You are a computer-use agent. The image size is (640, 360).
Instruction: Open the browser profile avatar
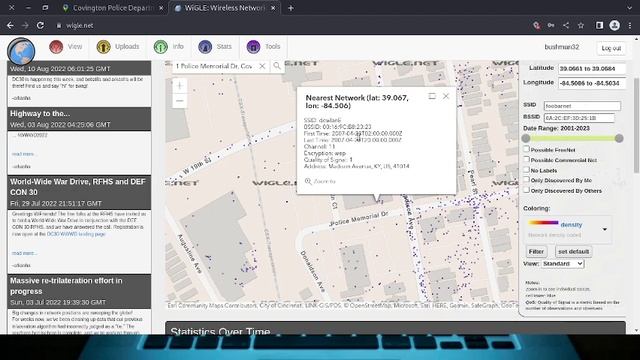[x=615, y=25]
